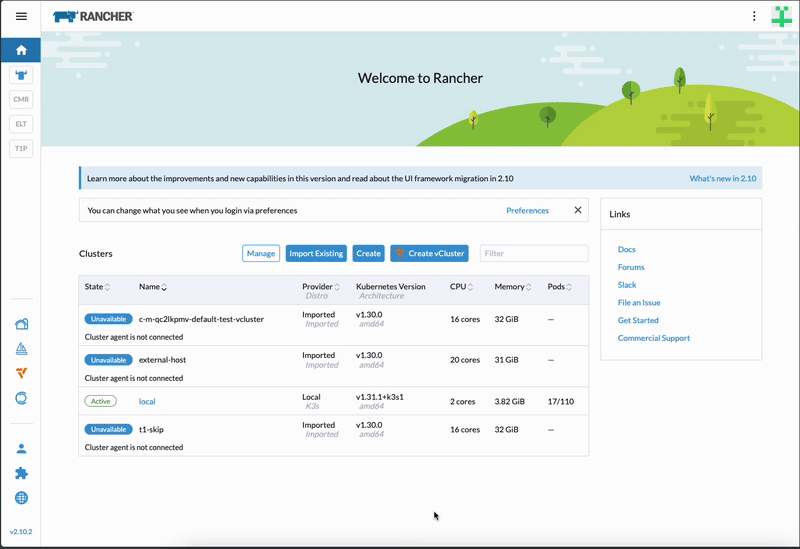
Task: Open Cluster Management from sidebar
Action: coord(21,324)
